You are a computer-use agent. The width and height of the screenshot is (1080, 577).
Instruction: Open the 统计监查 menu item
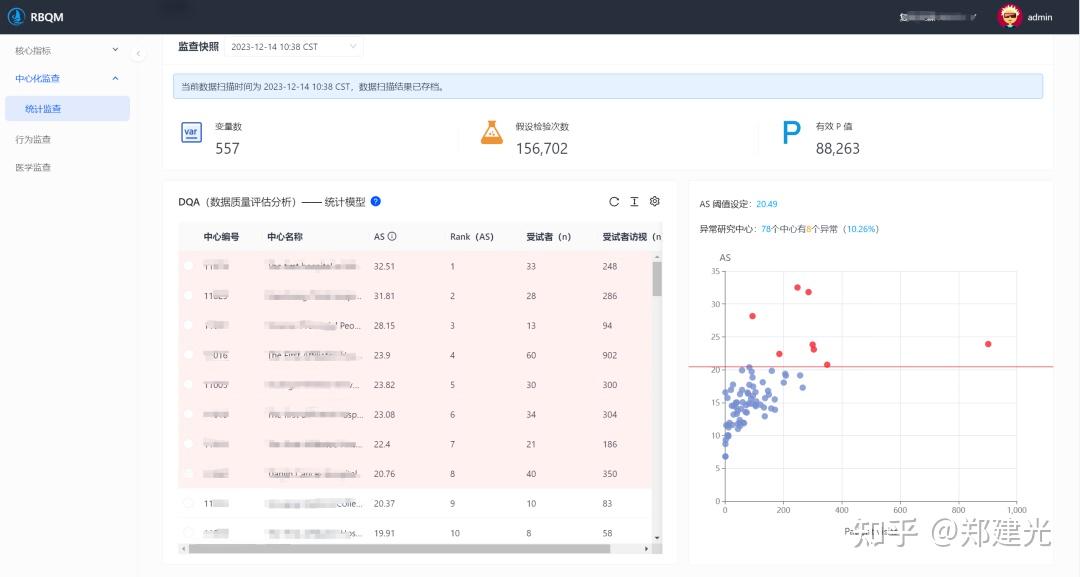coord(67,109)
